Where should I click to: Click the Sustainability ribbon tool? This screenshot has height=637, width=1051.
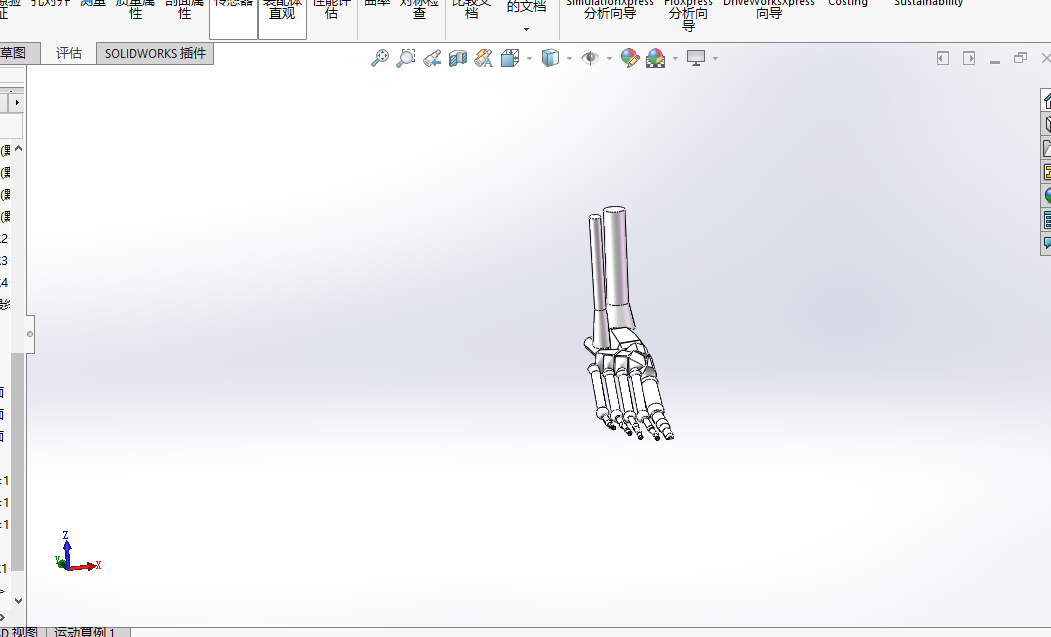click(x=928, y=3)
